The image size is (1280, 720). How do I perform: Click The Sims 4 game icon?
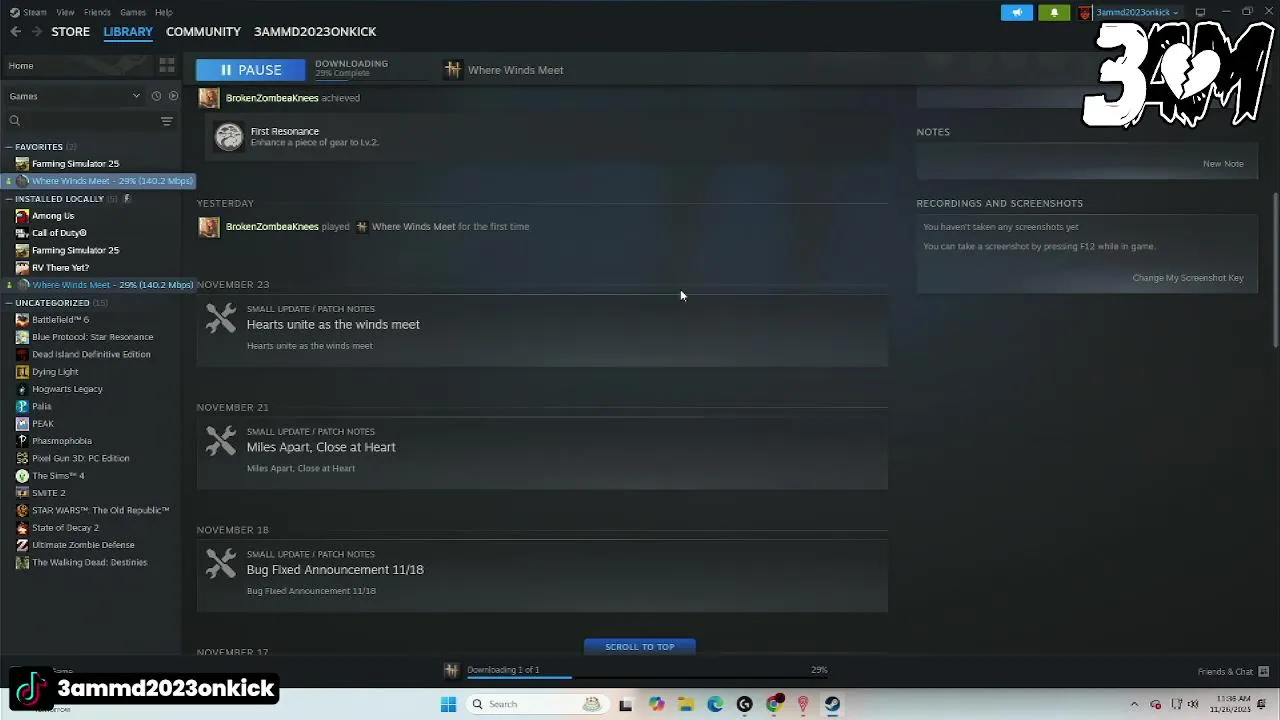pos(22,476)
